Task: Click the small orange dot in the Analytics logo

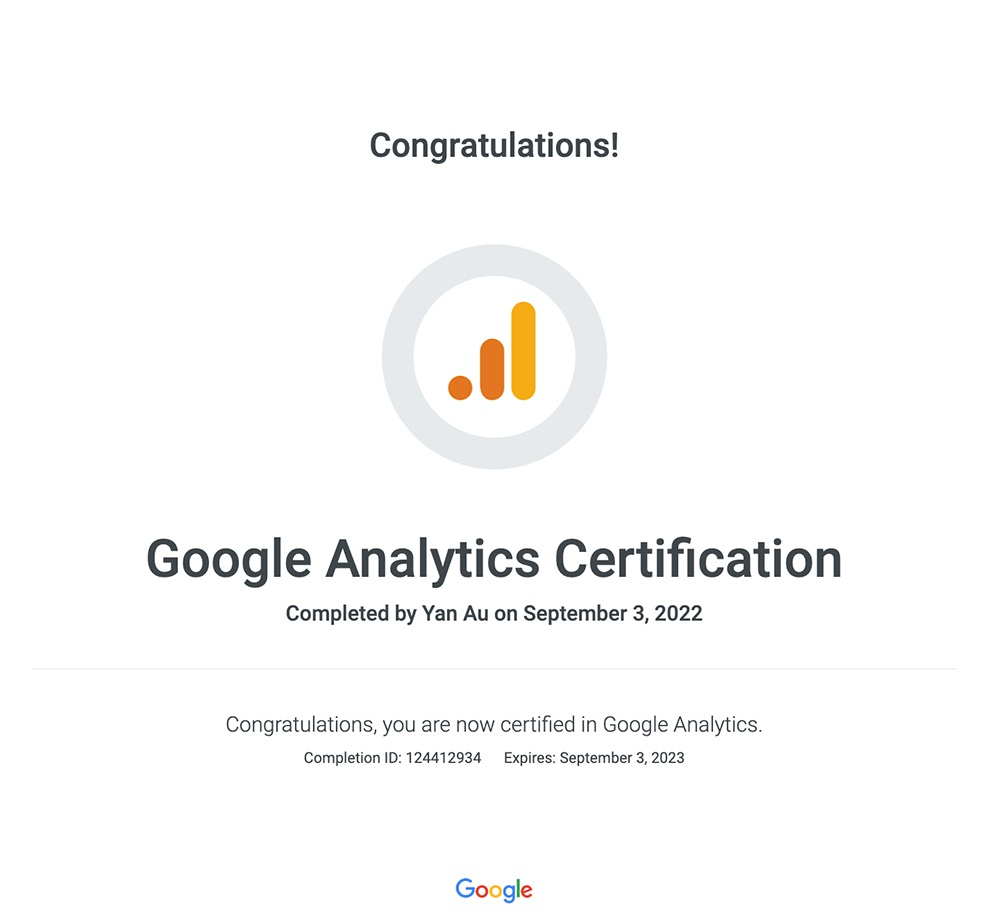Action: [460, 387]
